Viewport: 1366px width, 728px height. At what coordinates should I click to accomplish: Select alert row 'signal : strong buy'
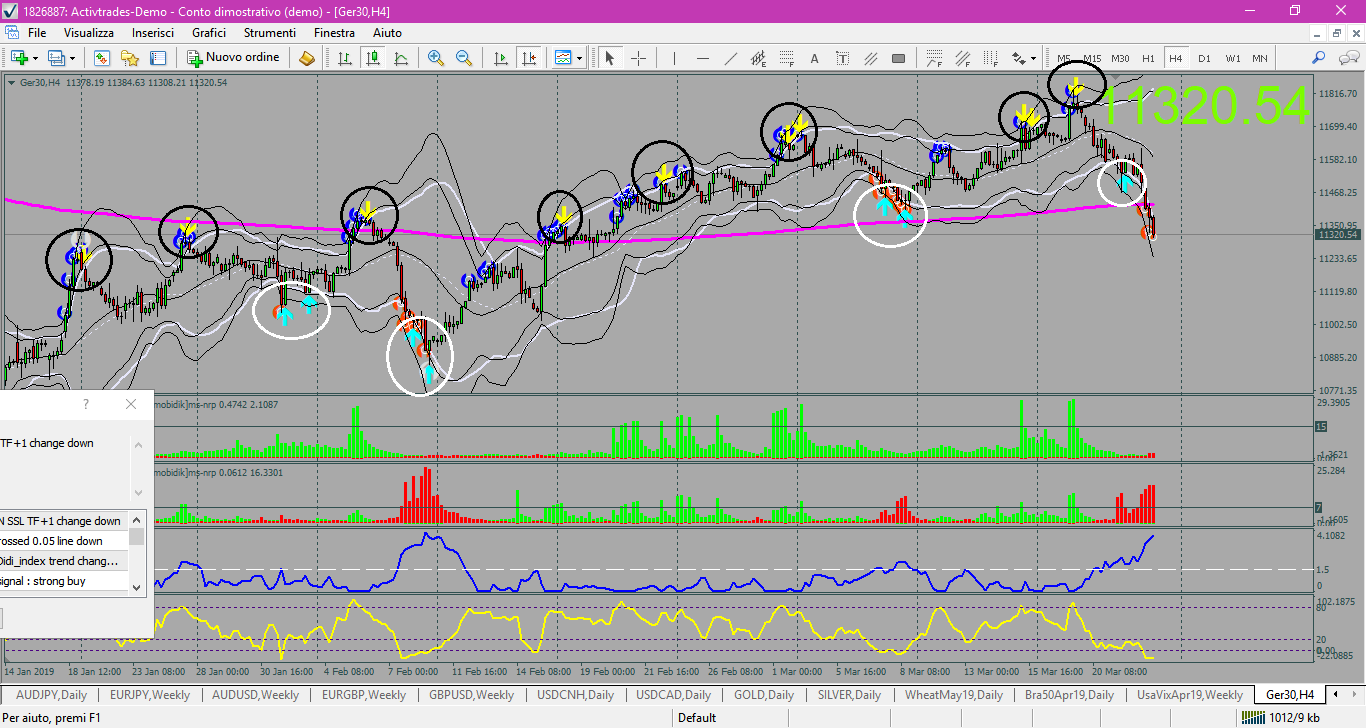pos(64,581)
